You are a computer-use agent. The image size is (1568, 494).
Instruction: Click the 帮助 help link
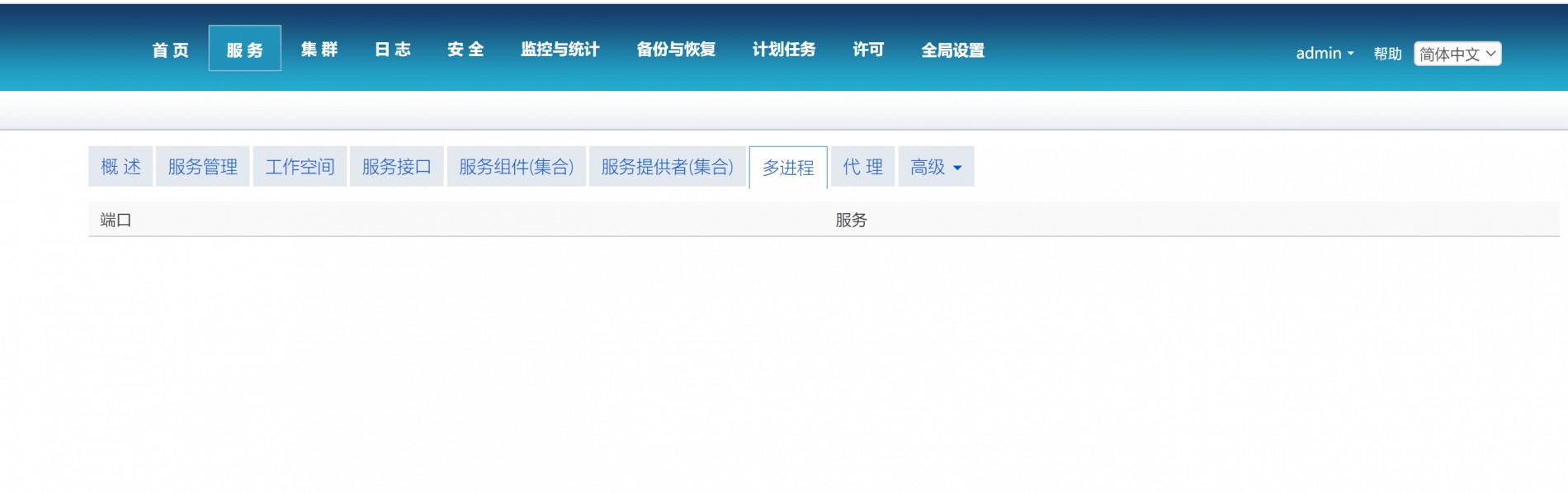click(1387, 54)
